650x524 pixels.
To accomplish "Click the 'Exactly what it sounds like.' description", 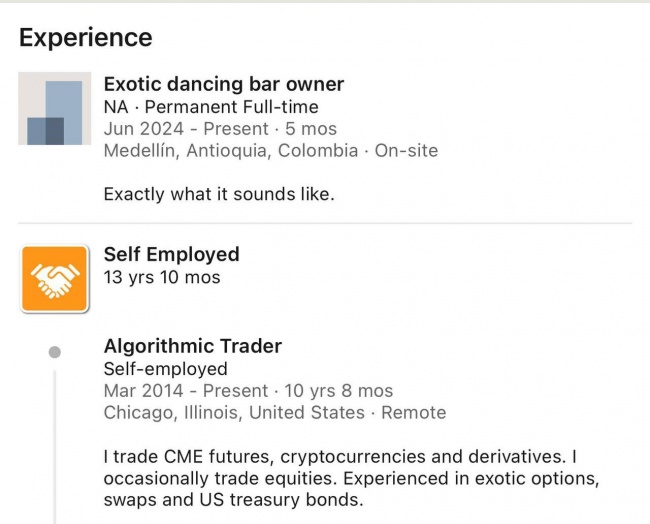I will (x=219, y=194).
